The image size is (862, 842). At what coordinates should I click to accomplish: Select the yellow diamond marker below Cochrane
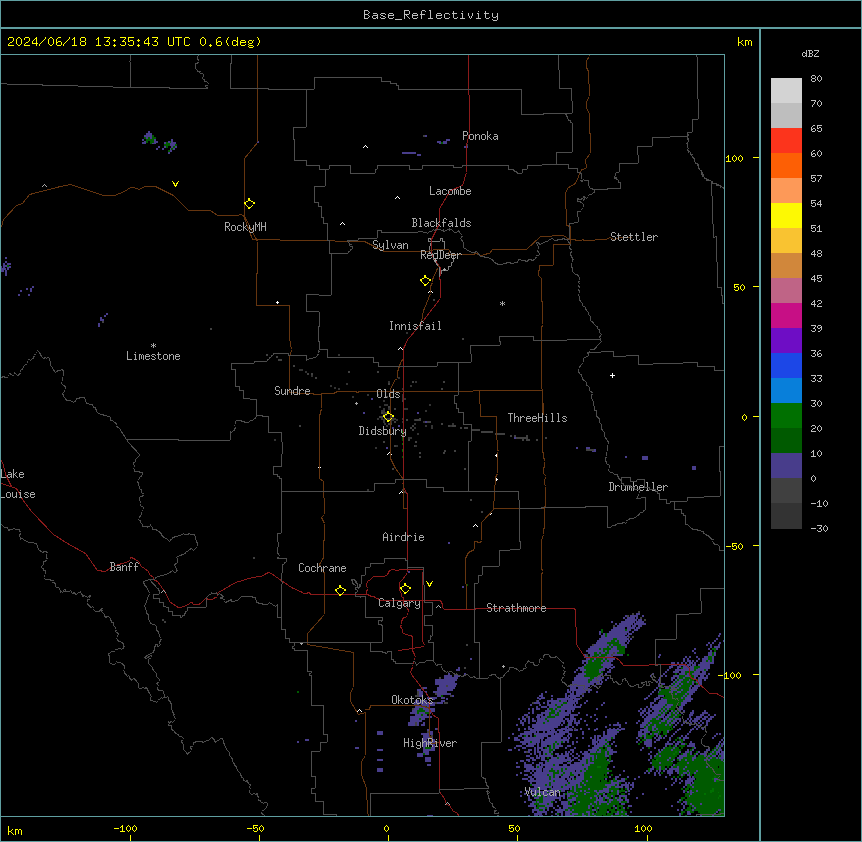click(x=340, y=591)
